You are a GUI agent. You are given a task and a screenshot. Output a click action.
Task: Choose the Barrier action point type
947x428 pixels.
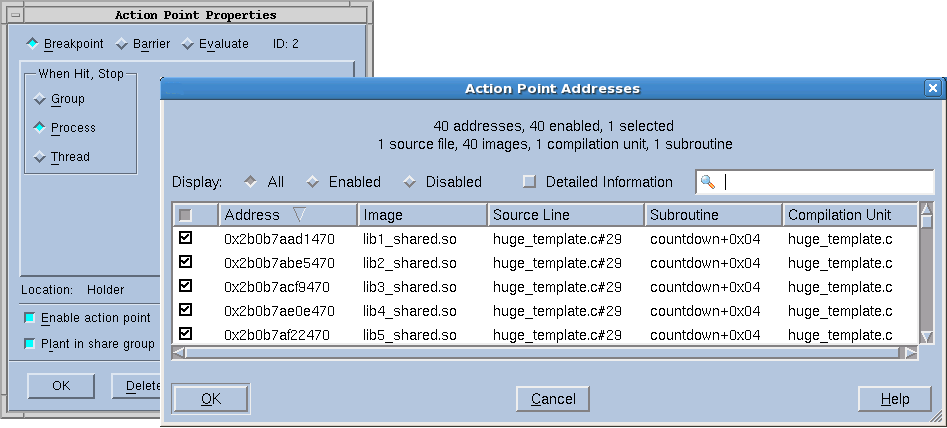[122, 44]
